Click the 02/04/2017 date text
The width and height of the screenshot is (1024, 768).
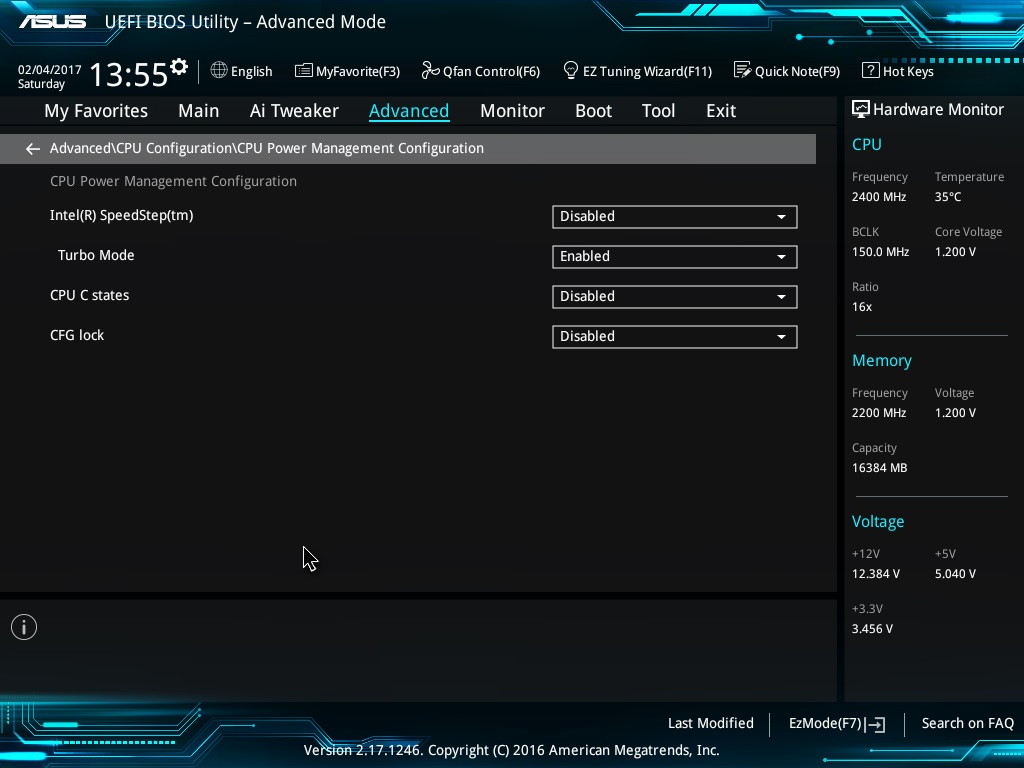50,70
